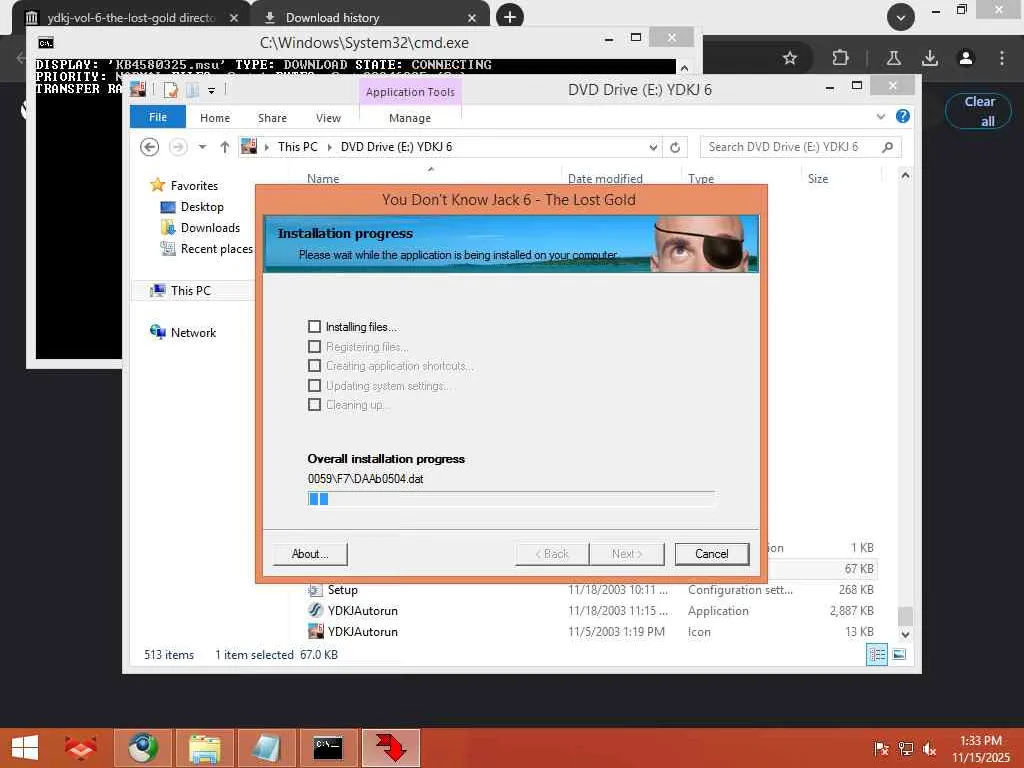Open Customize Quick Access Toolbar dropdown
The image size is (1024, 768).
tap(212, 91)
